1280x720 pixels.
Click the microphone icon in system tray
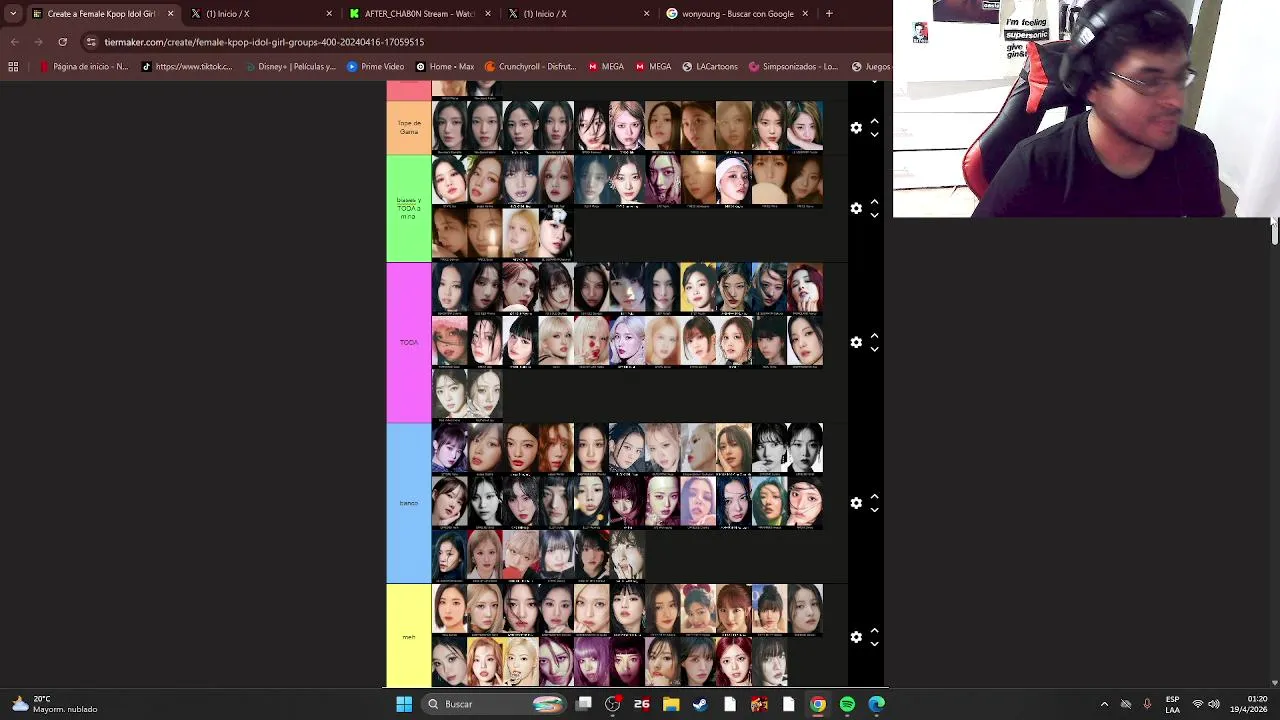1147,704
